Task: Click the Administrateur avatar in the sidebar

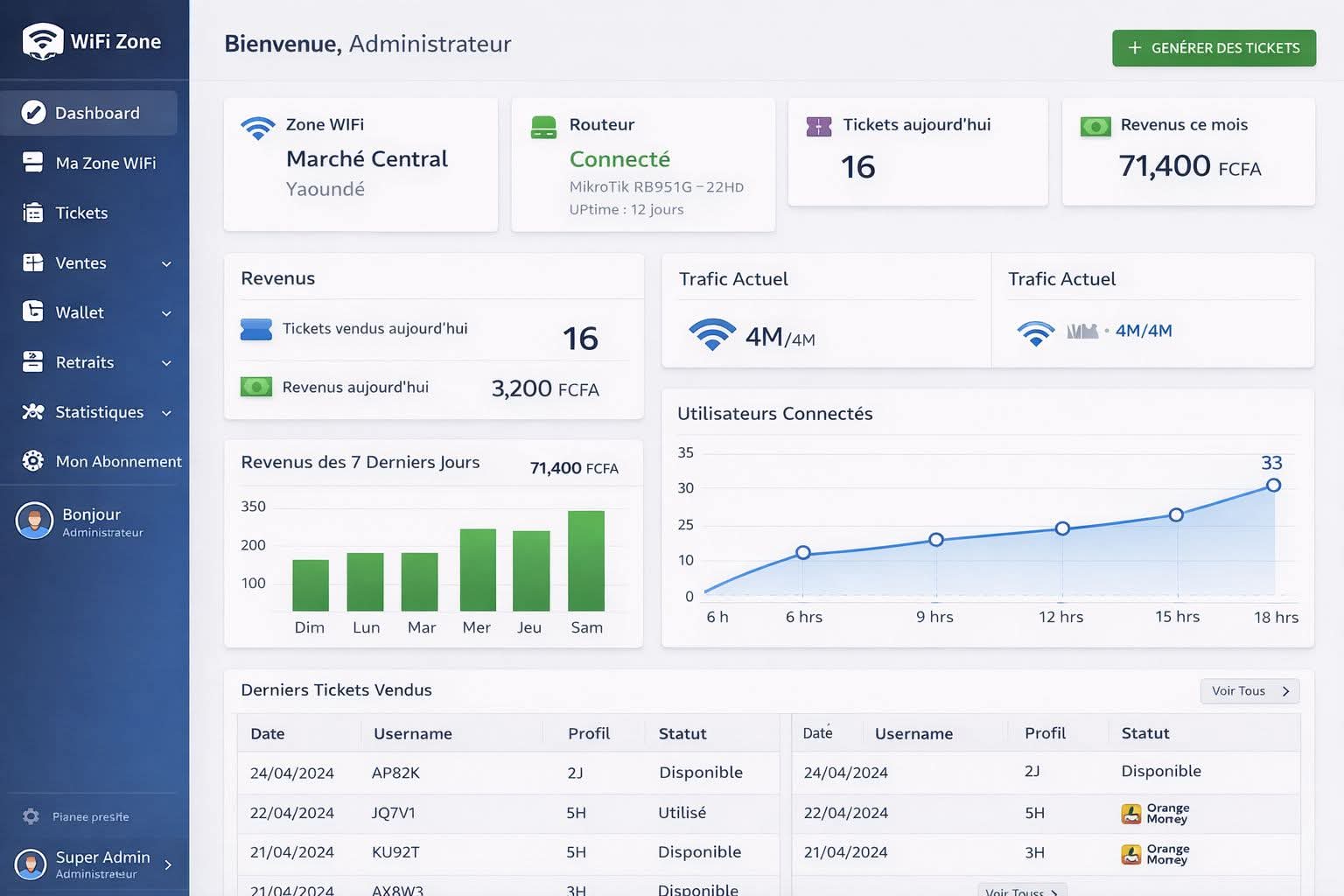Action: [33, 521]
